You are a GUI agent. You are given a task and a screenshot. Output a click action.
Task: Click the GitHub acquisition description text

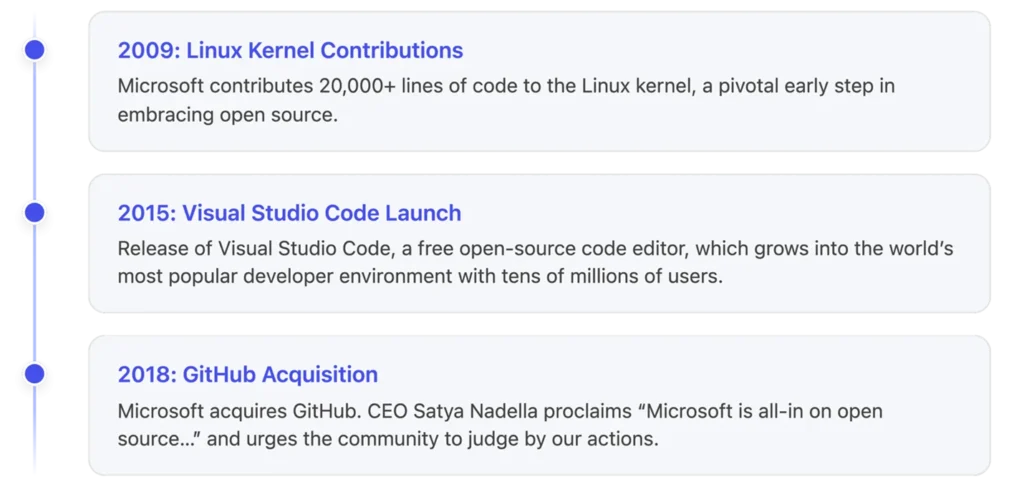coord(500,425)
